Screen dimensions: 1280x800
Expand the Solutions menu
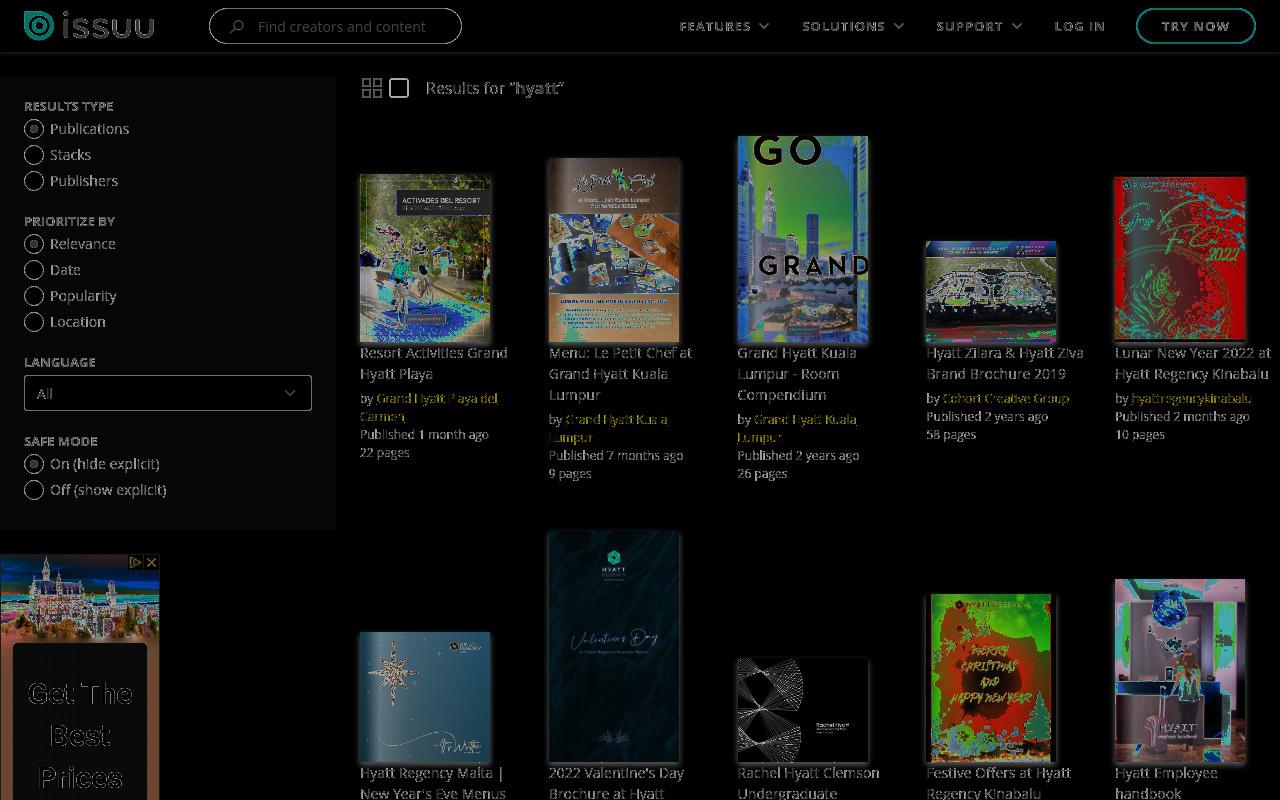coord(853,26)
